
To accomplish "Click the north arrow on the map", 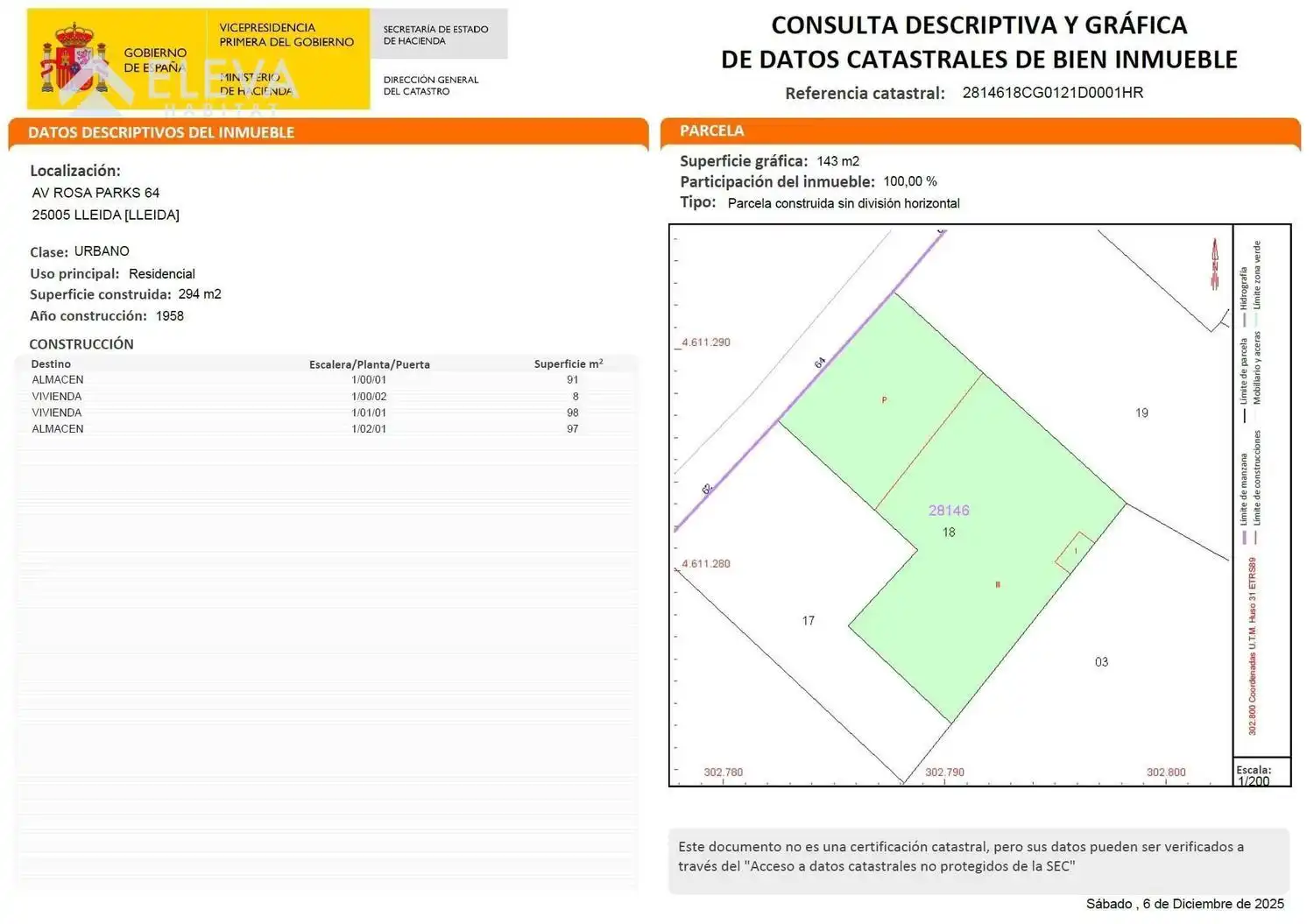I will 1215,264.
